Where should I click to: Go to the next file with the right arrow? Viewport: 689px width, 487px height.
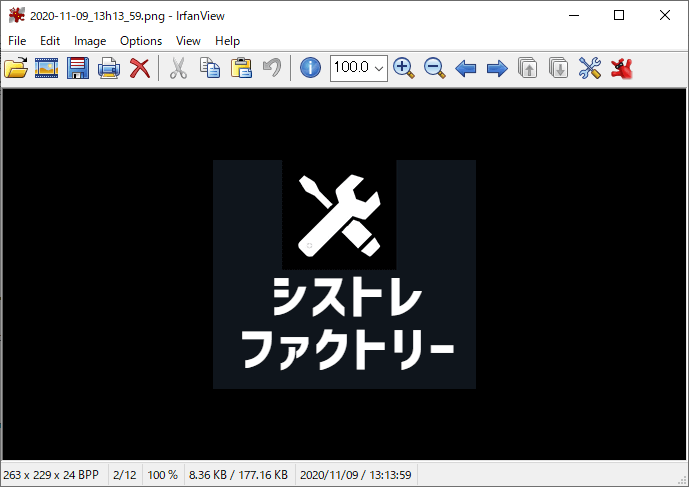497,69
